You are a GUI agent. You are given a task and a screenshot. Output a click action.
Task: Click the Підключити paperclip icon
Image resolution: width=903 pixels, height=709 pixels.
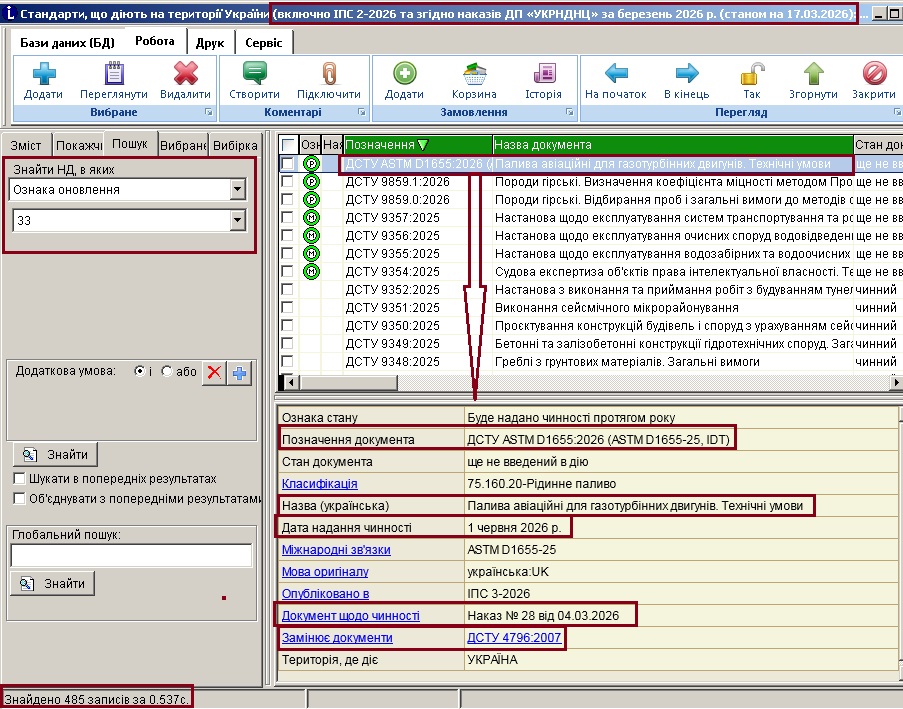[328, 74]
